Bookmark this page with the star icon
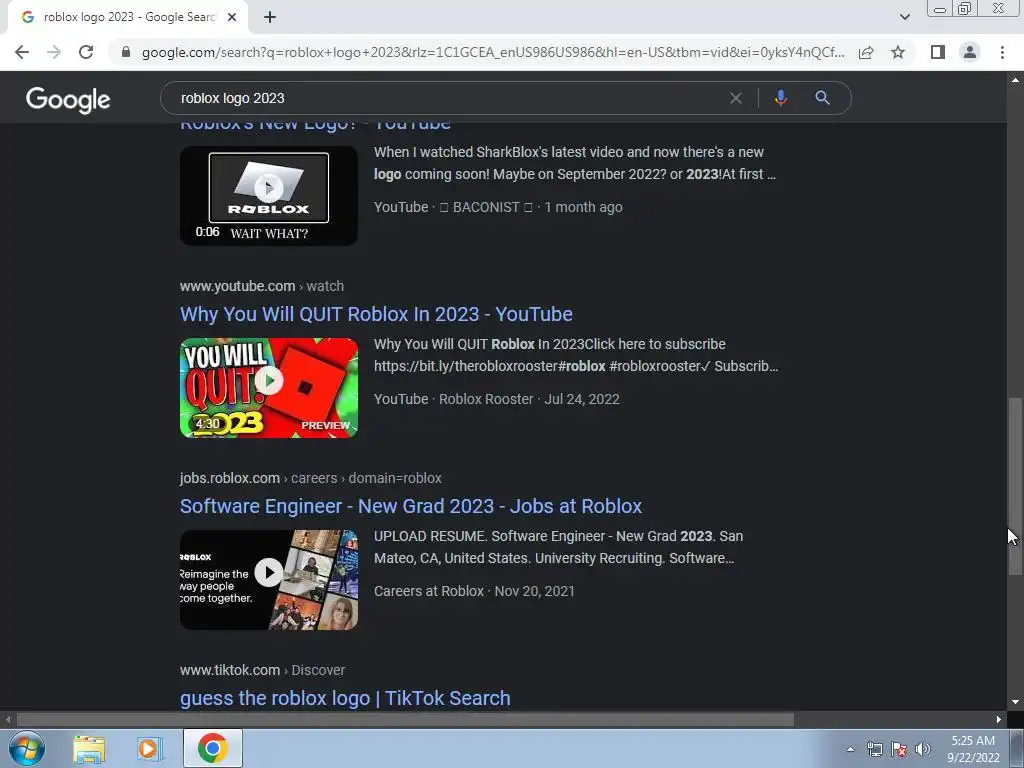The height and width of the screenshot is (768, 1024). tap(898, 52)
